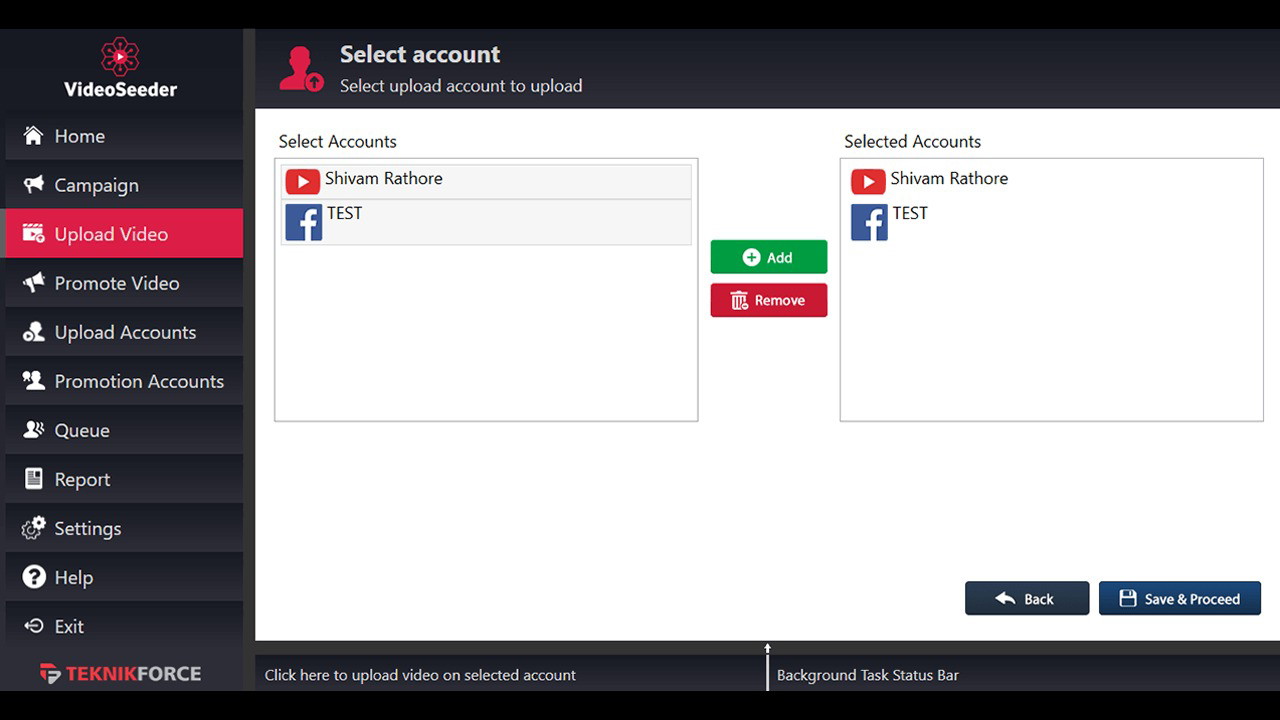Click the YouTube icon in Select Accounts list
The width and height of the screenshot is (1280, 720).
(302, 181)
